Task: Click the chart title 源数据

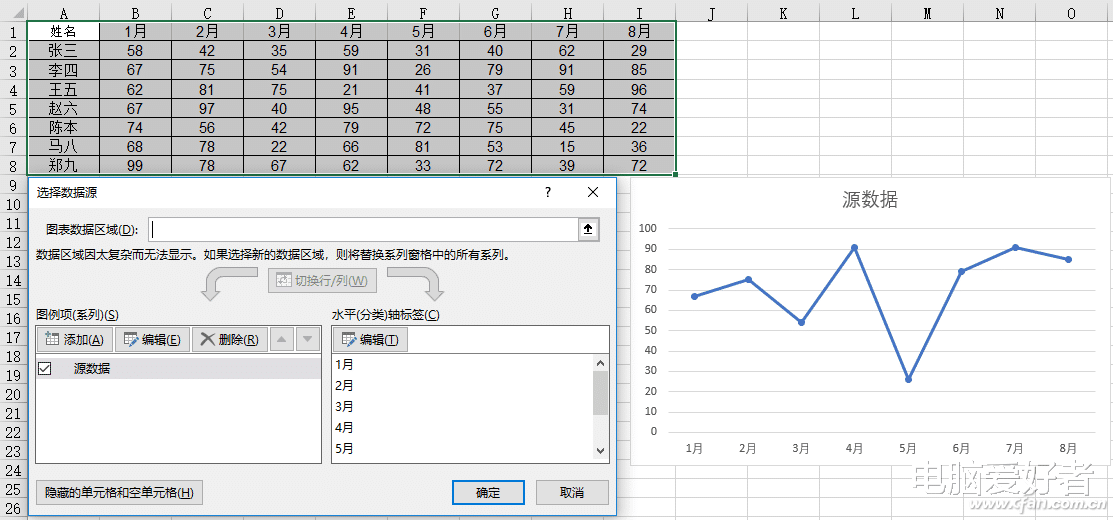Action: click(870, 199)
